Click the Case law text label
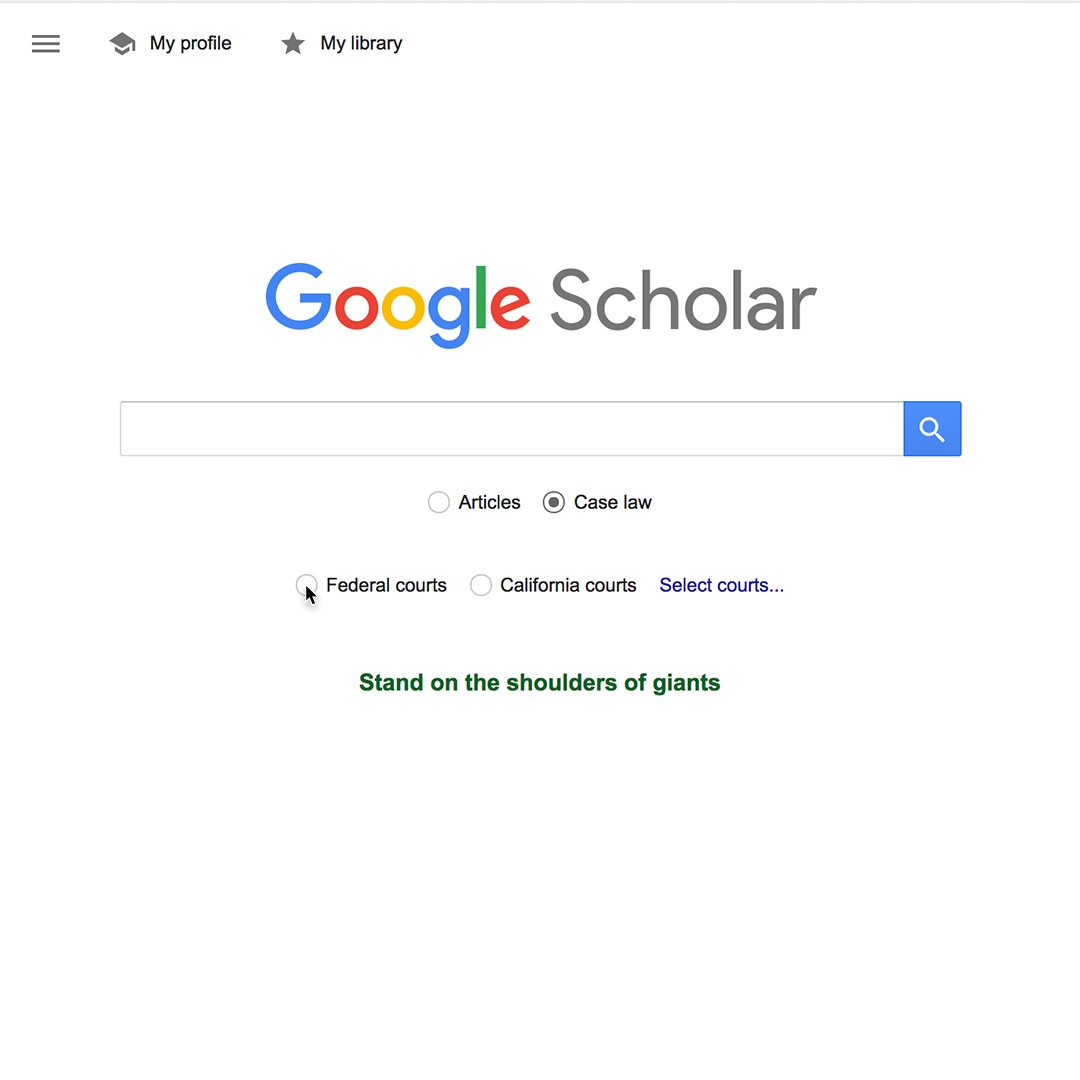 (x=612, y=502)
